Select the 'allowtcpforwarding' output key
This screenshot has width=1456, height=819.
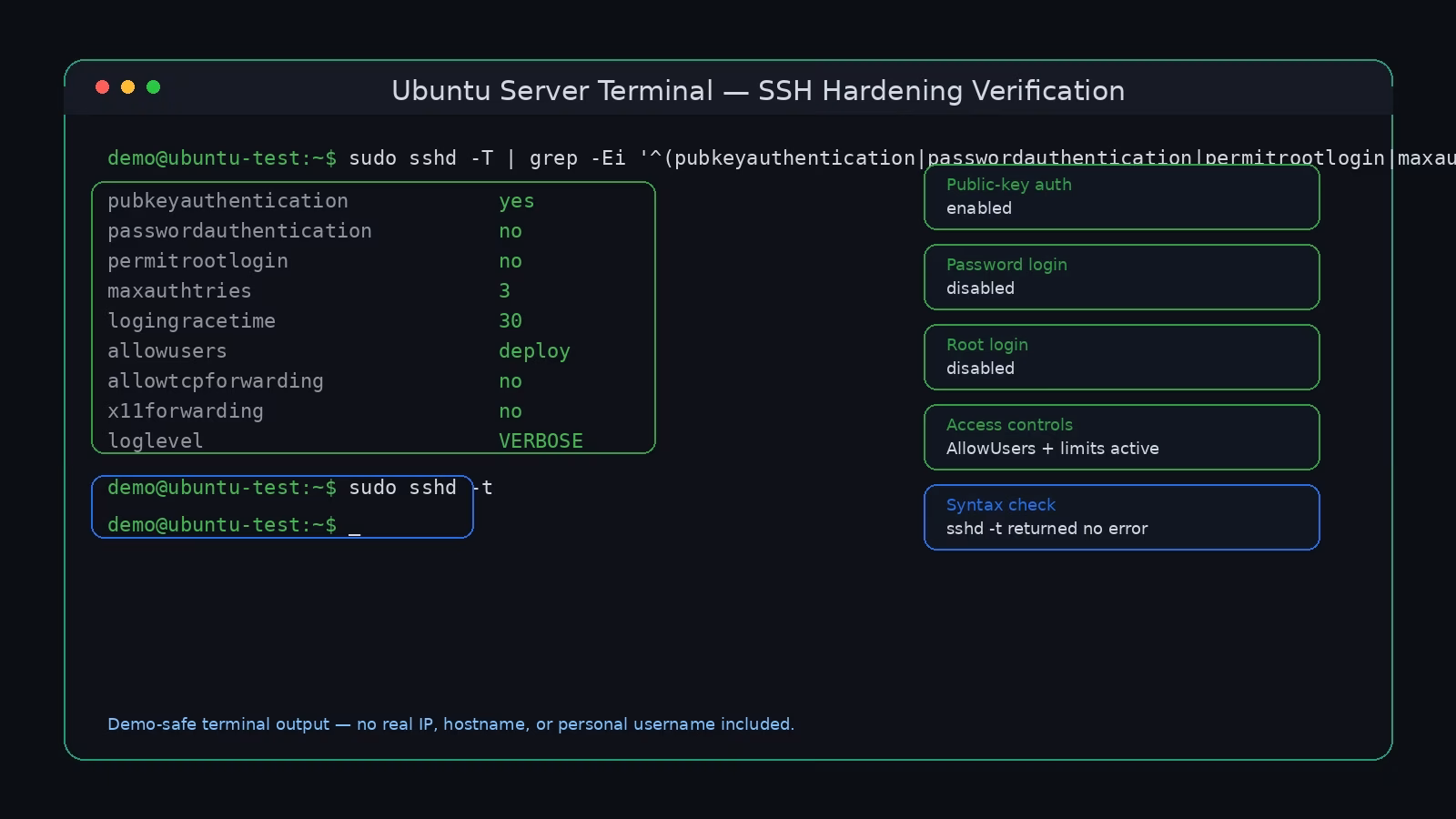pos(216,381)
